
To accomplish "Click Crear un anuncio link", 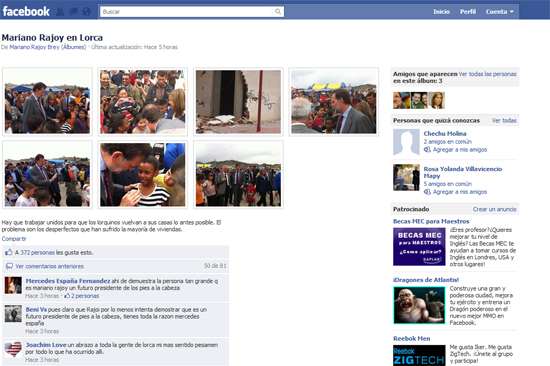I will click(495, 209).
